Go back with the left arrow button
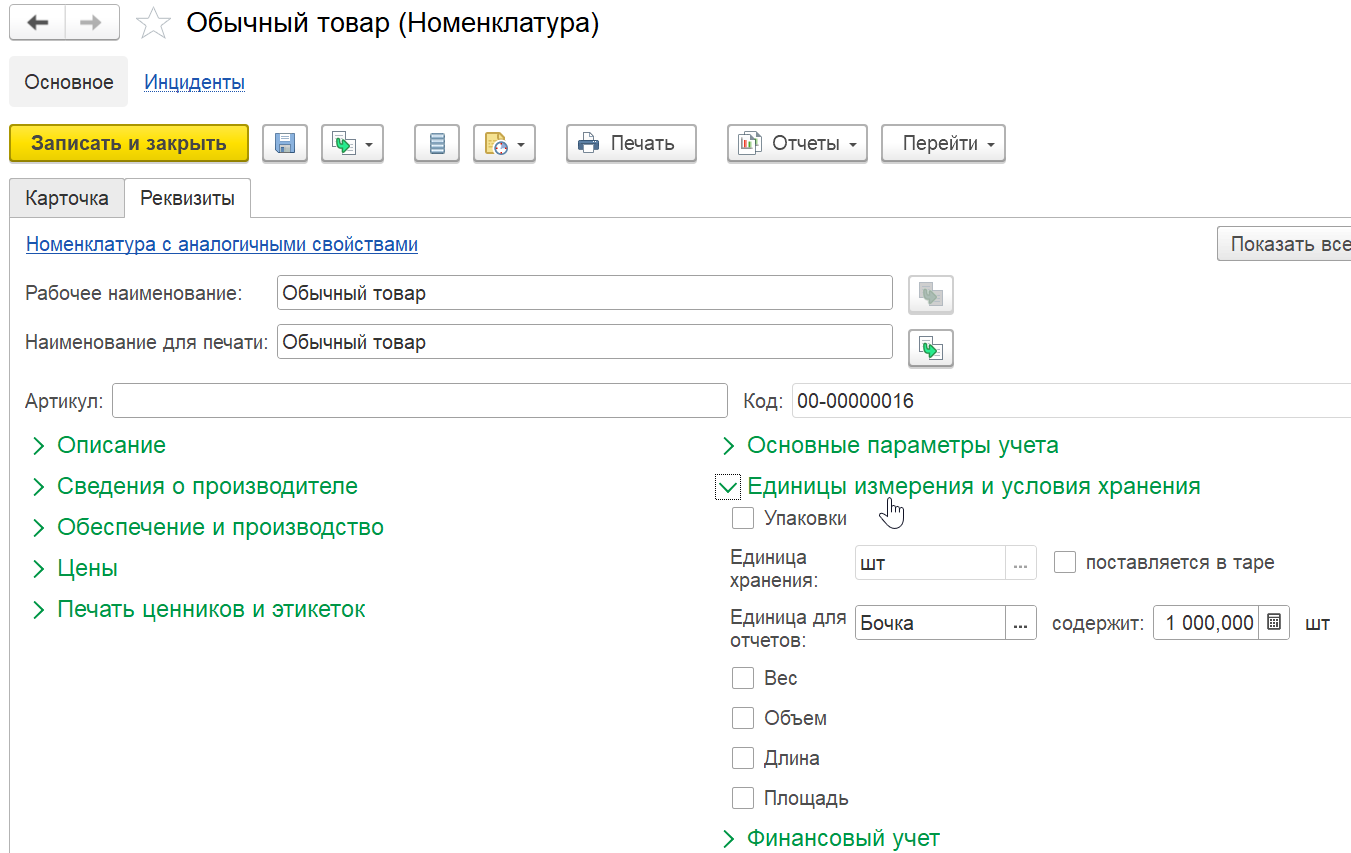The image size is (1351, 853). tap(38, 23)
